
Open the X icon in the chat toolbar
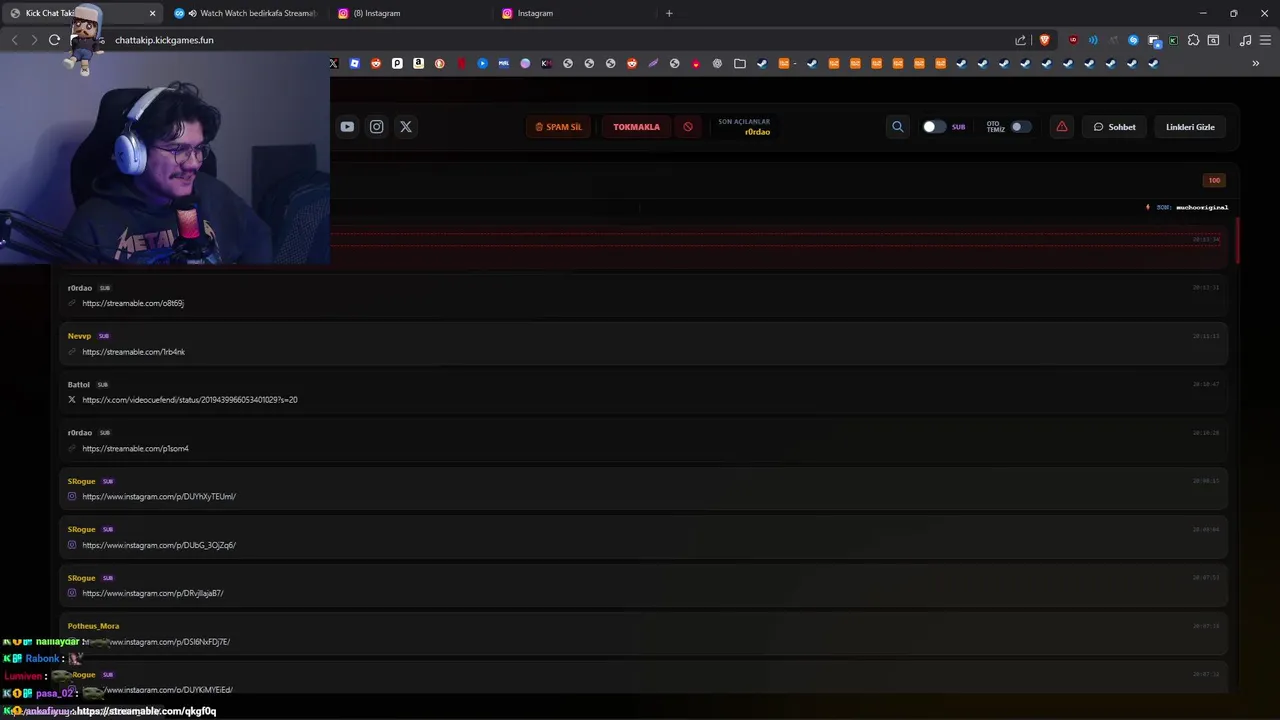click(405, 127)
